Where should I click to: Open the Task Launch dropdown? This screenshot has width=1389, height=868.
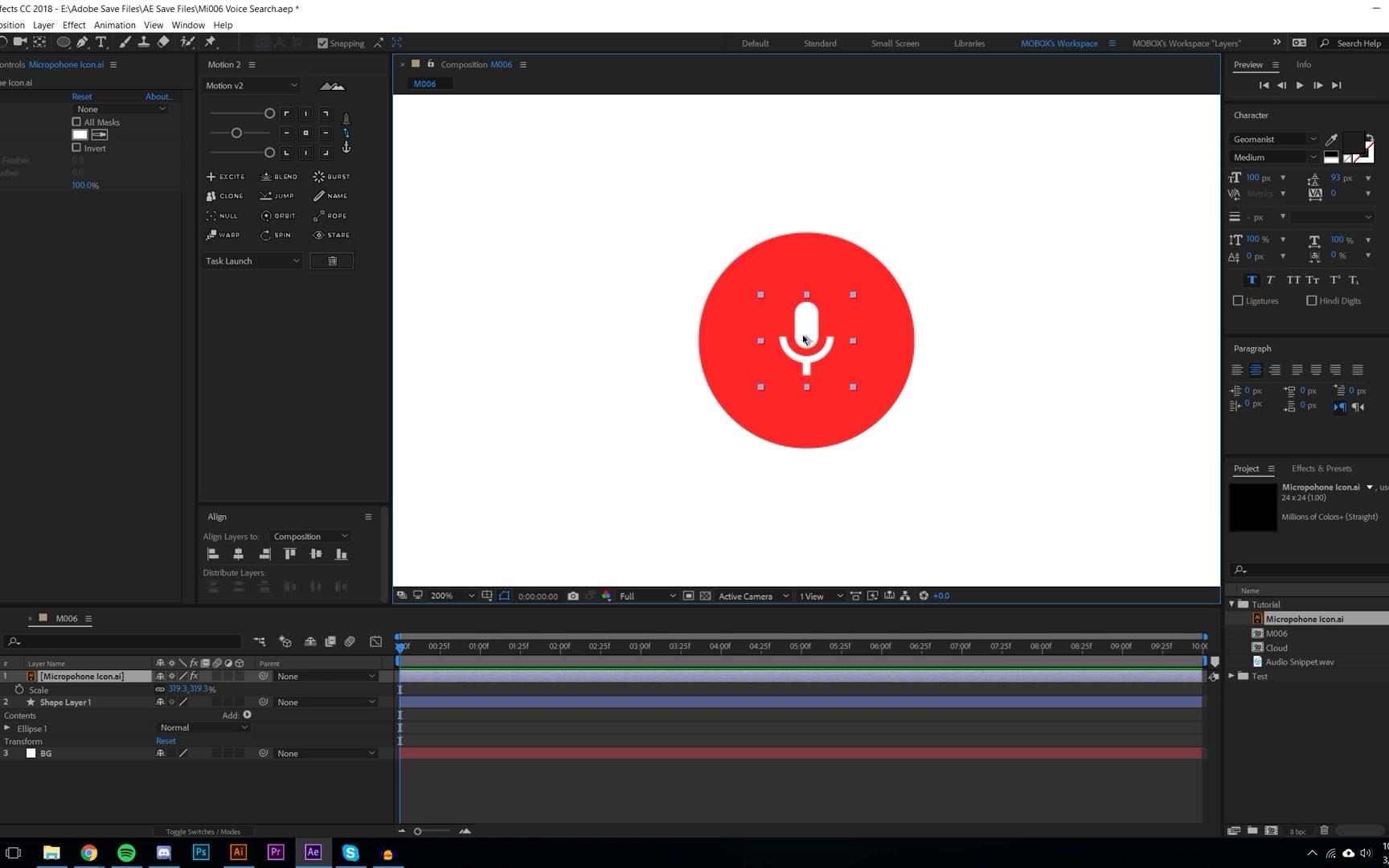pos(252,261)
